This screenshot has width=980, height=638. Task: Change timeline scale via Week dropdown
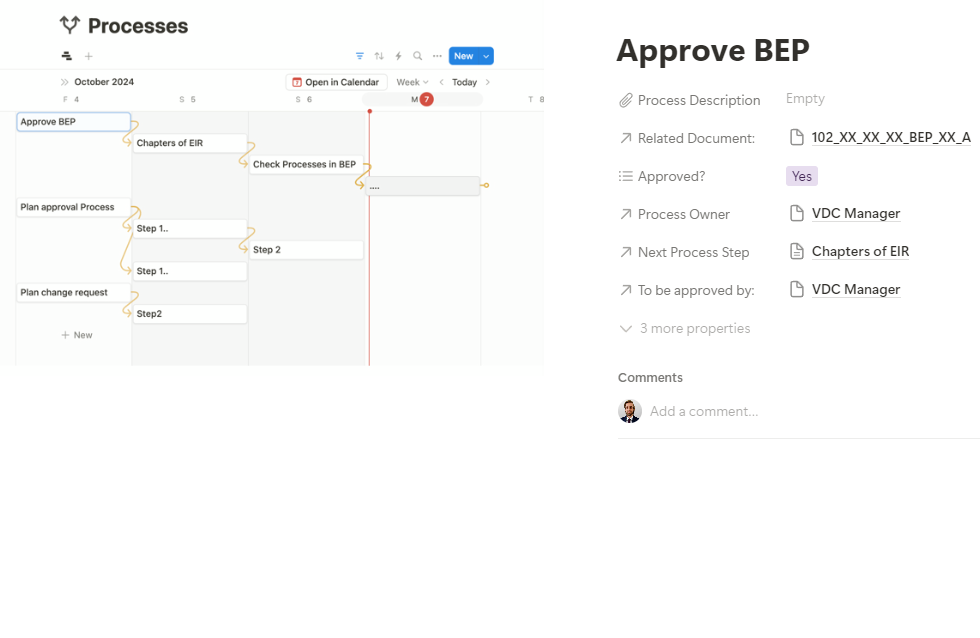pos(412,82)
